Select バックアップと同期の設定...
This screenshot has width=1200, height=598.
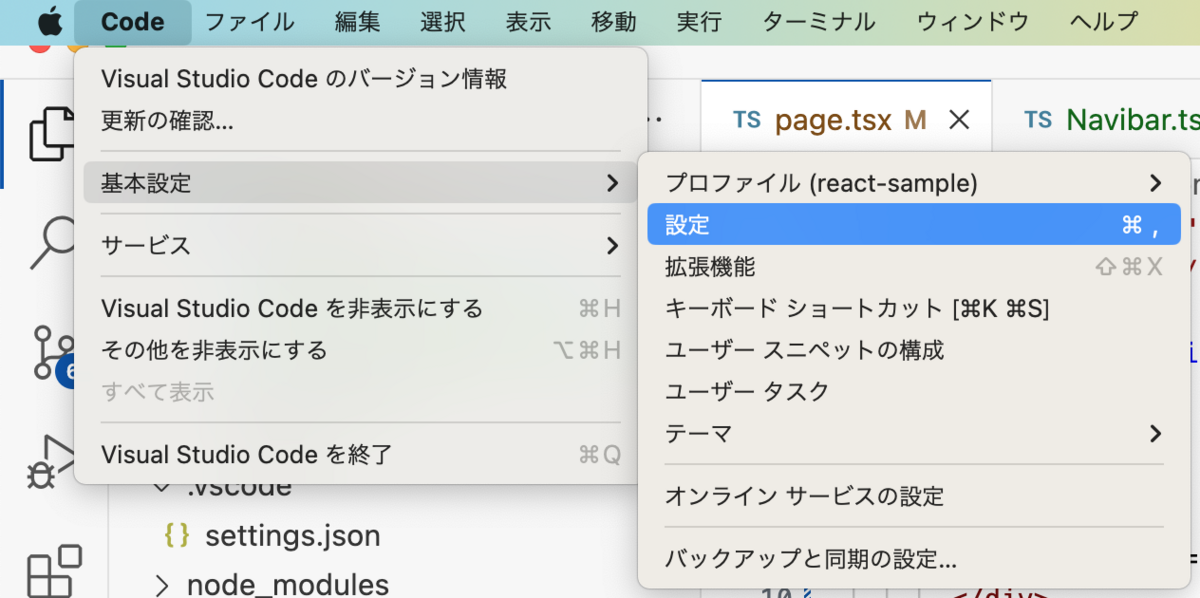pos(914,558)
